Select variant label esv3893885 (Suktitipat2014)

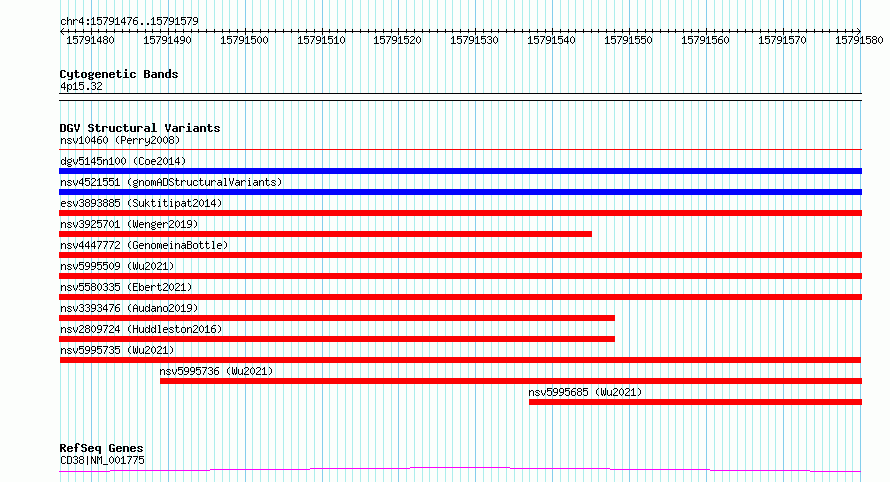click(x=141, y=203)
